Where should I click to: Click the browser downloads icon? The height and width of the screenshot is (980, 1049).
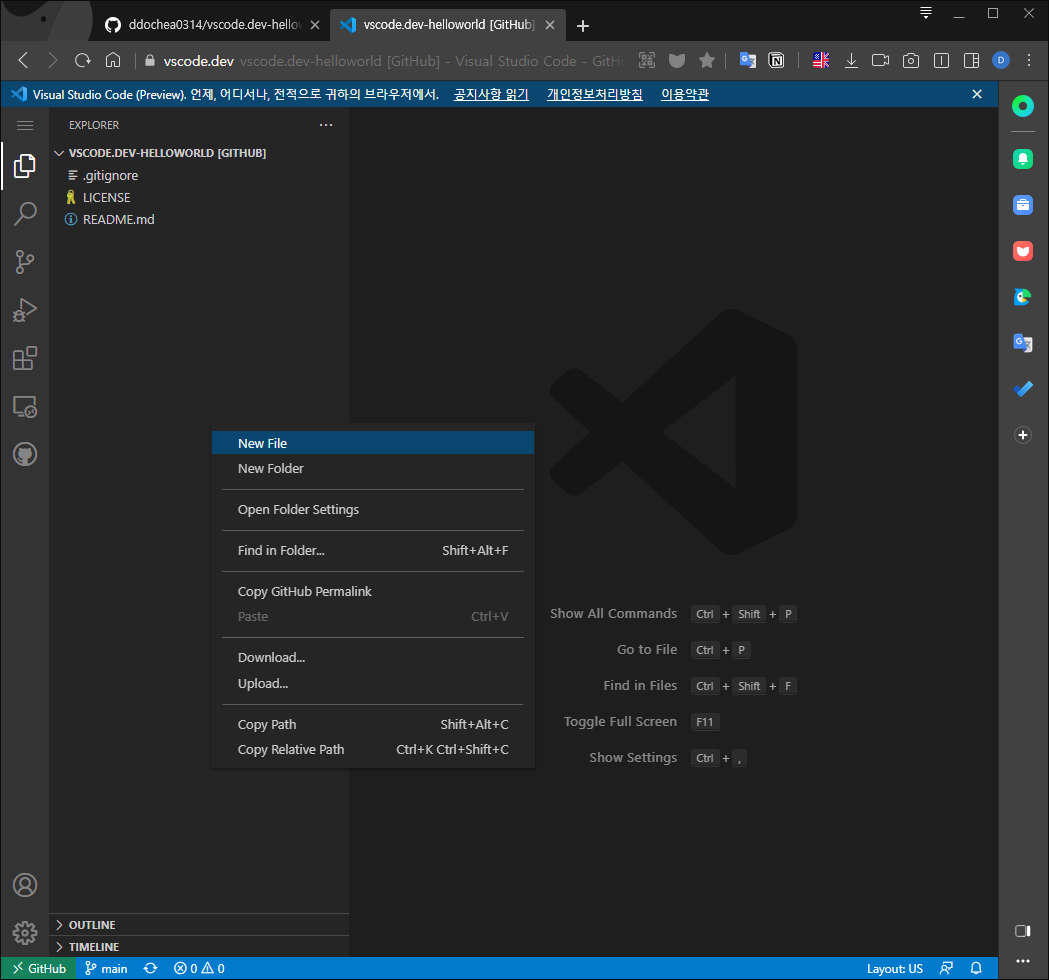coord(851,61)
